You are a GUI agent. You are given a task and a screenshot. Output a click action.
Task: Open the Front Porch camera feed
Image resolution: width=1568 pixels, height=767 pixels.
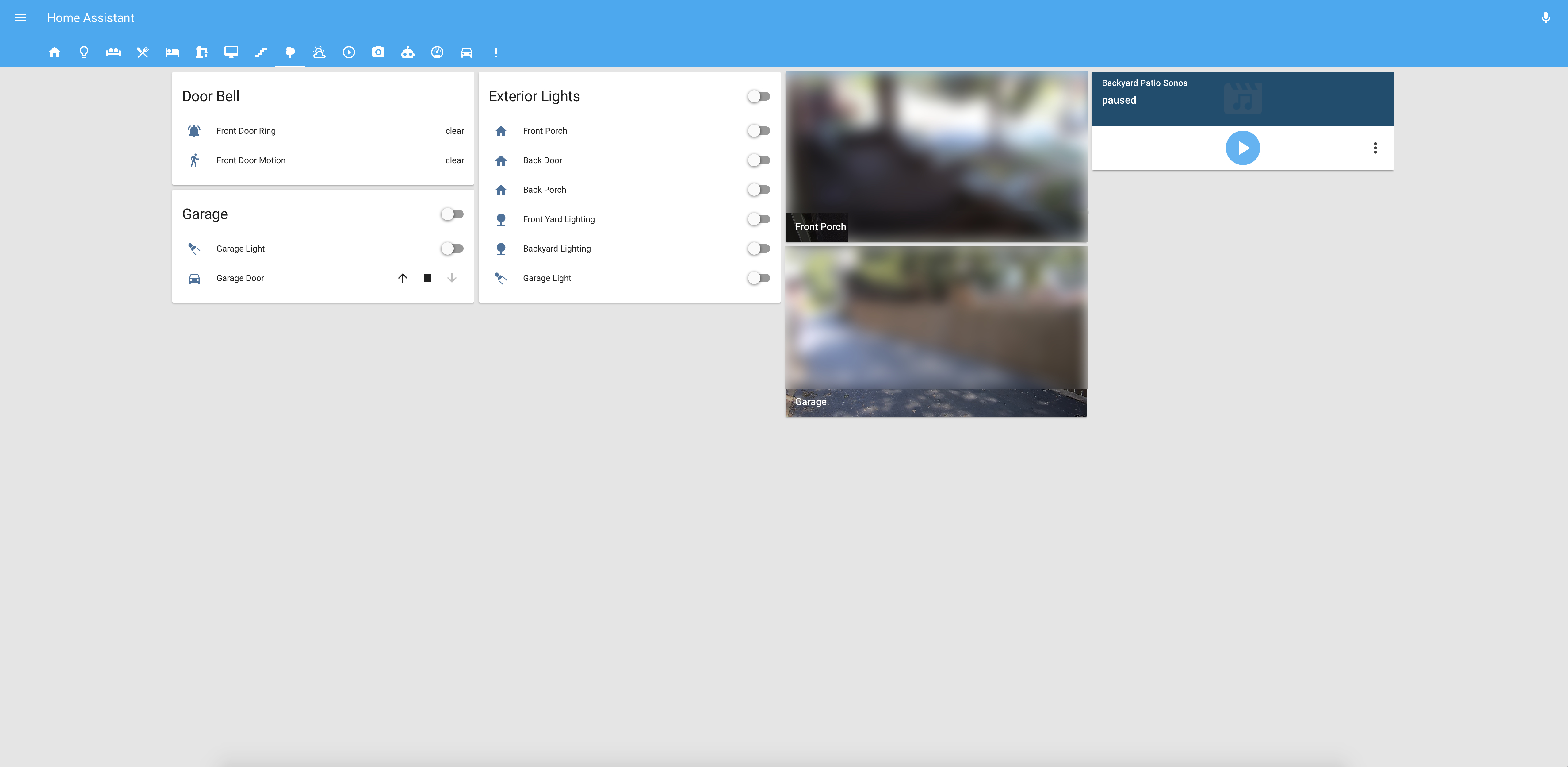[x=935, y=157]
